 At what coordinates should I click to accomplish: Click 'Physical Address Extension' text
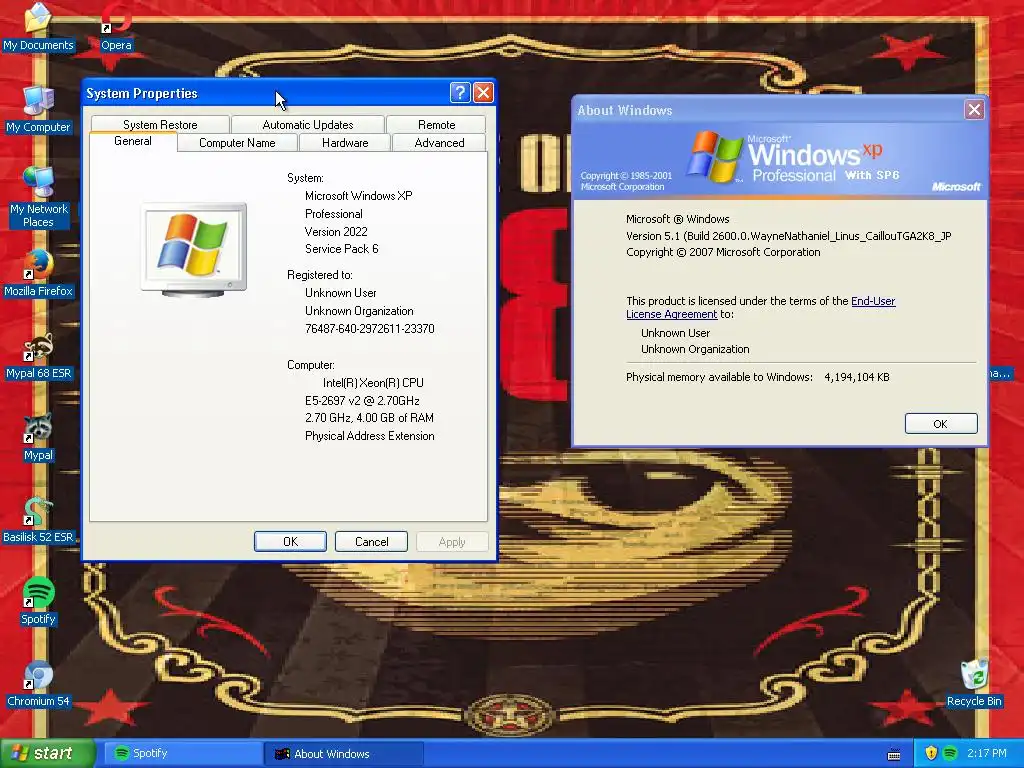370,436
